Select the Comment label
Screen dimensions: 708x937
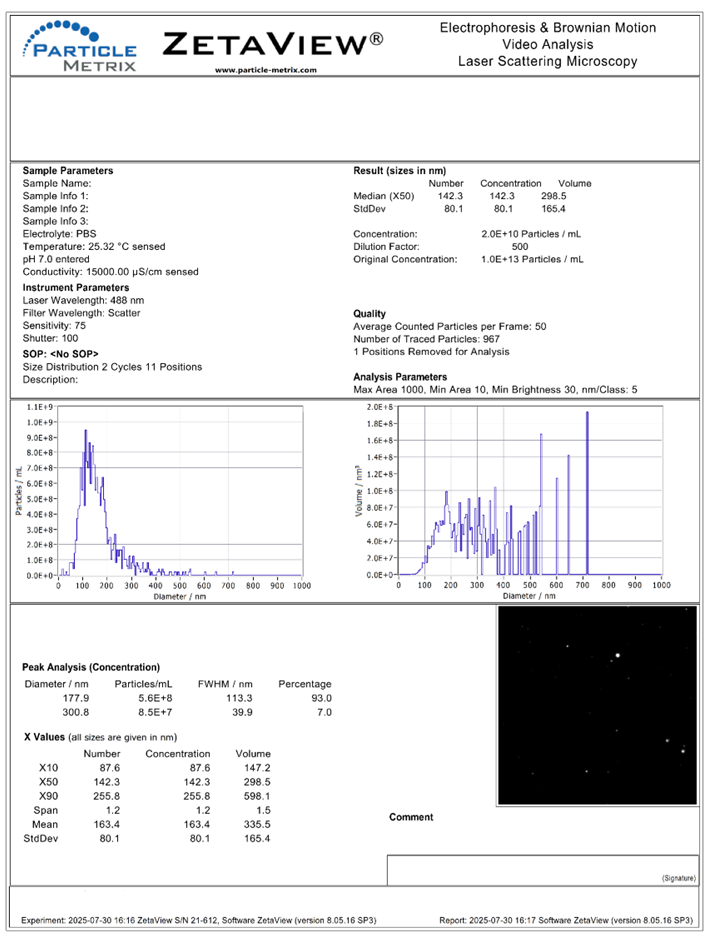click(411, 817)
